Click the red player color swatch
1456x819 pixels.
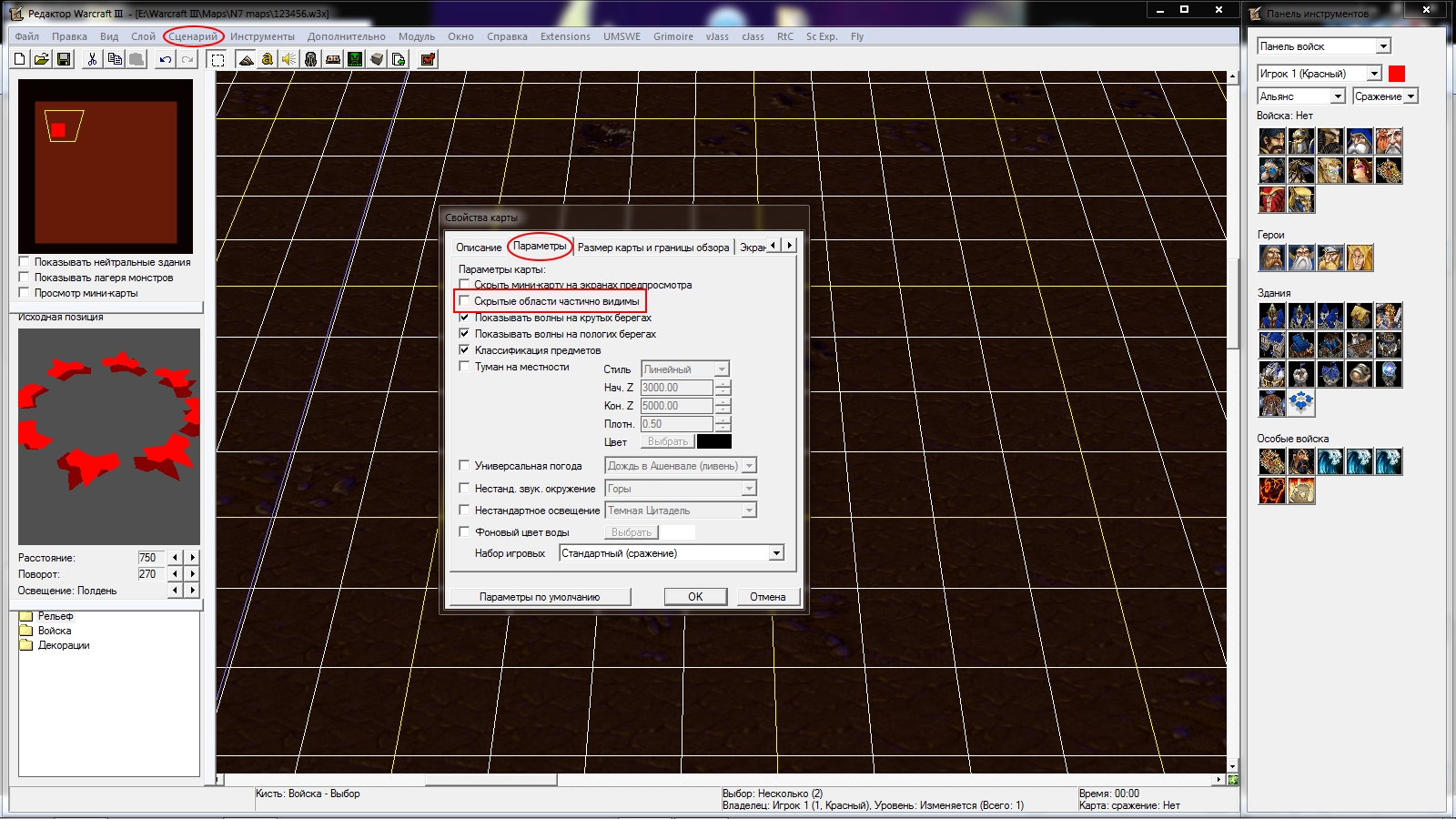pyautogui.click(x=1397, y=74)
